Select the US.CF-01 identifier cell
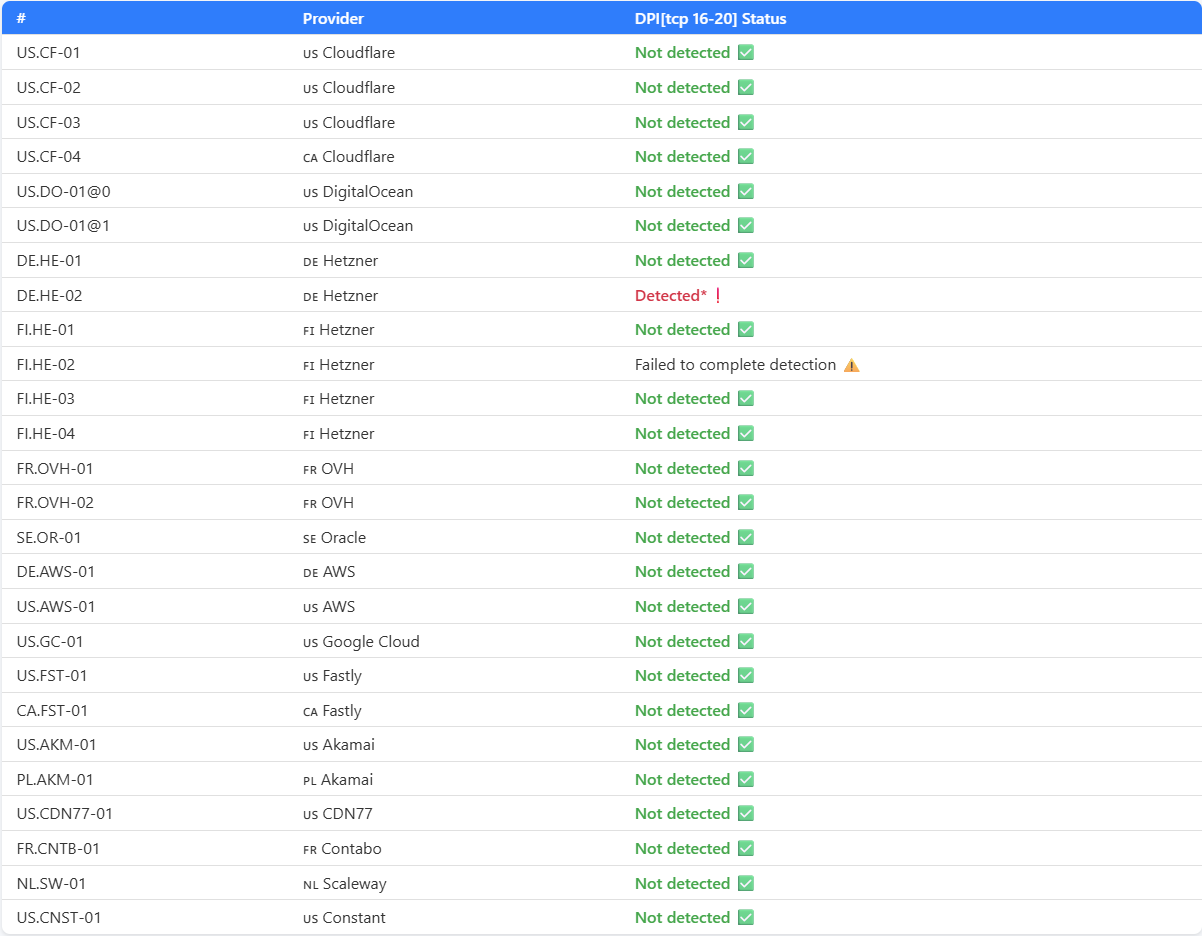The image size is (1202, 936). click(48, 53)
